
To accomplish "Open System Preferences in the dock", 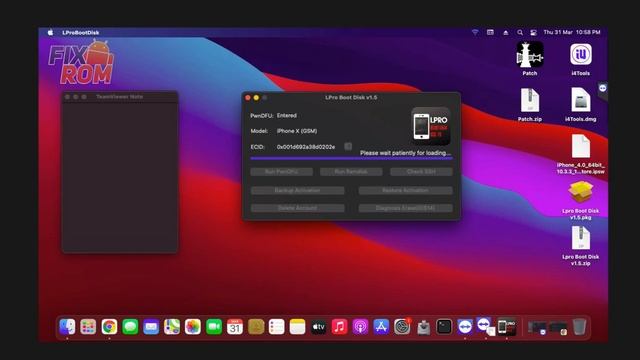I will pyautogui.click(x=402, y=327).
